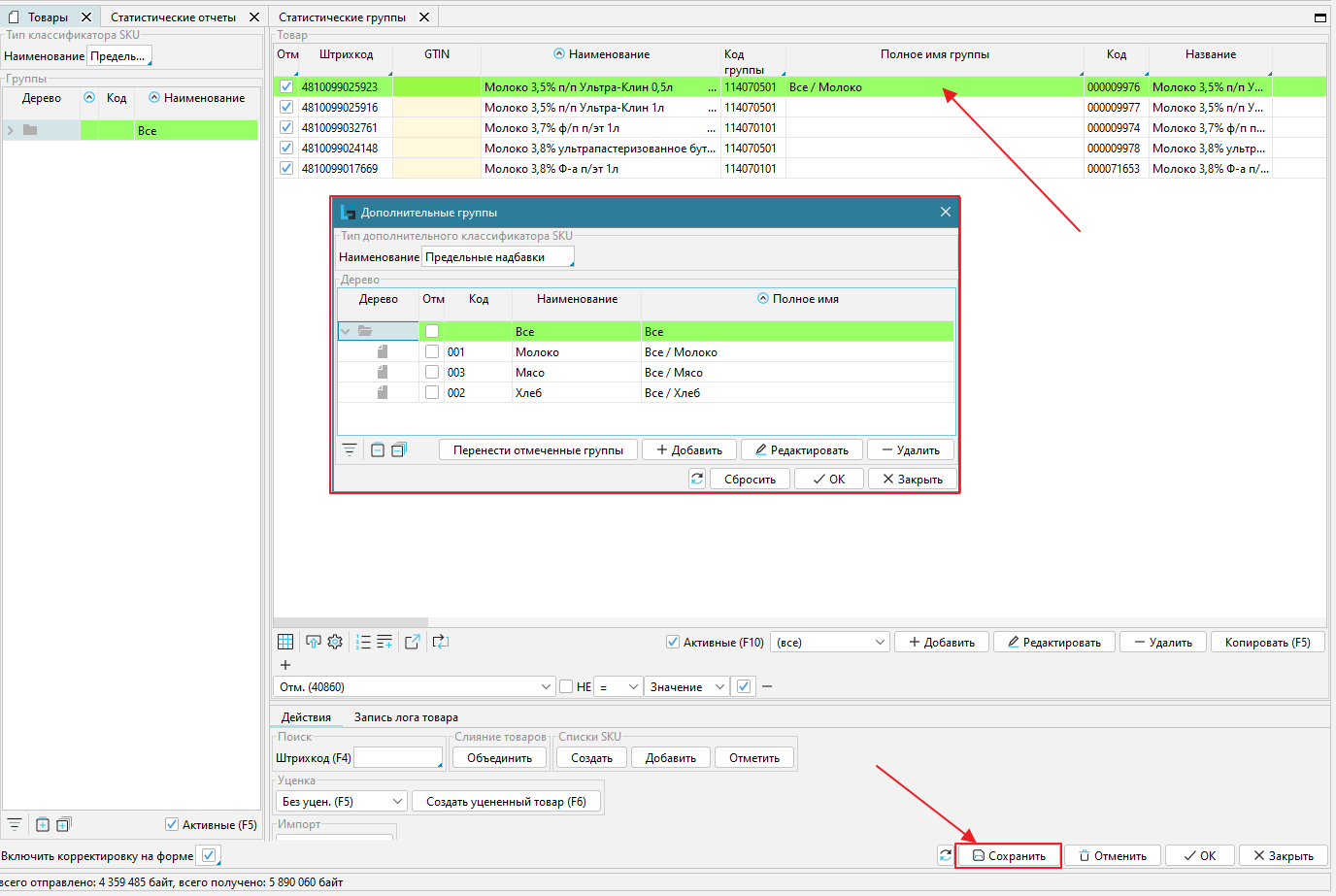Viewport: 1336px width, 896px height.
Task: Open the Запись лога товара tab
Action: 406,717
